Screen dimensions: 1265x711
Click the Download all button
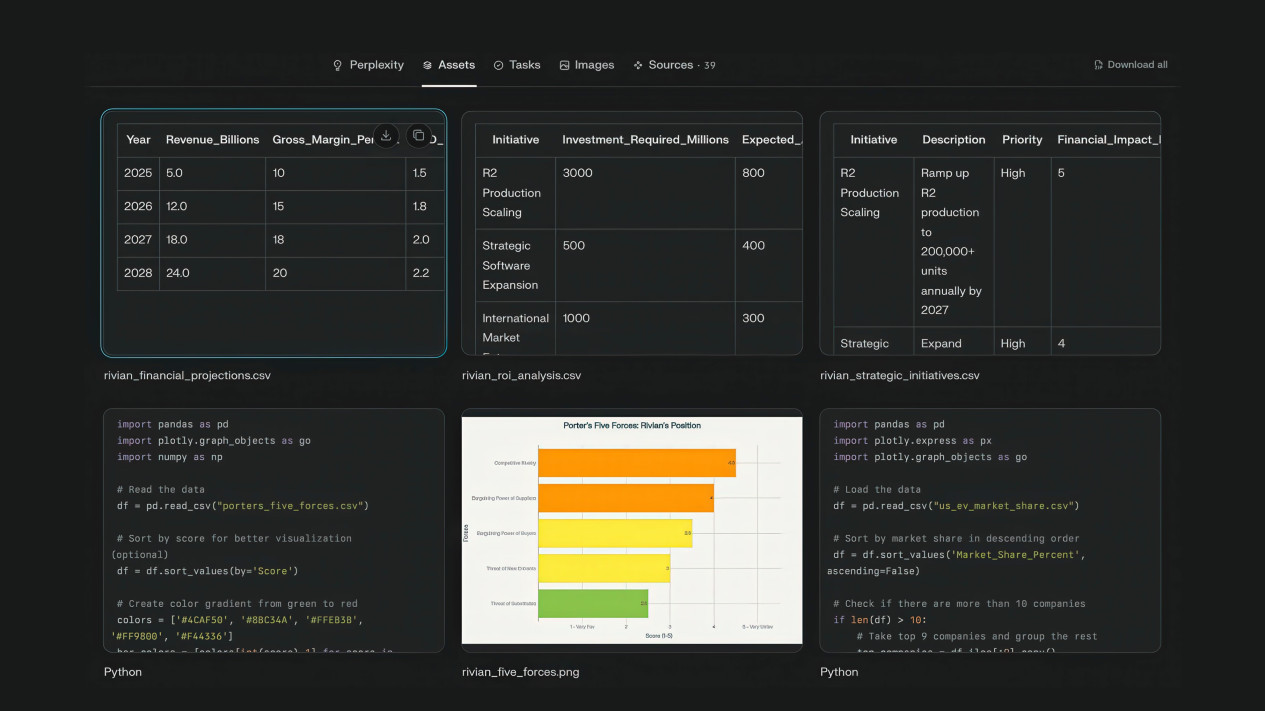[1130, 65]
